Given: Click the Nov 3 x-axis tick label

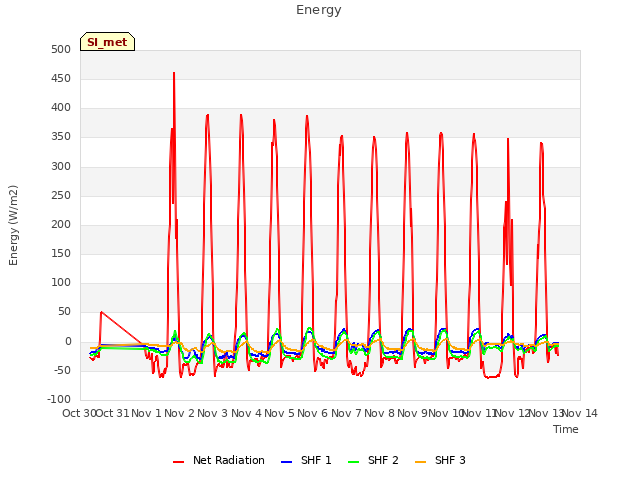Looking at the screenshot, I should (213, 413).
